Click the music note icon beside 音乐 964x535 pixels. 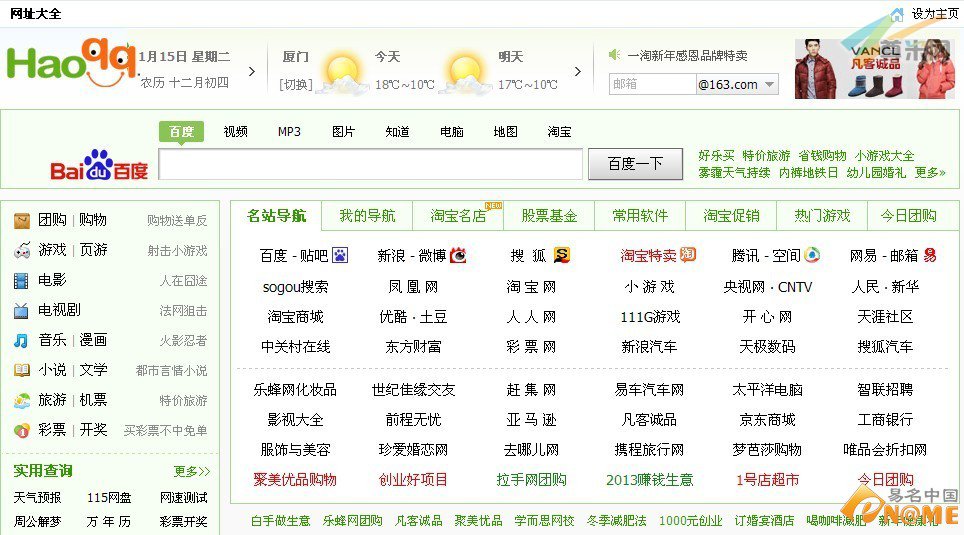22,340
